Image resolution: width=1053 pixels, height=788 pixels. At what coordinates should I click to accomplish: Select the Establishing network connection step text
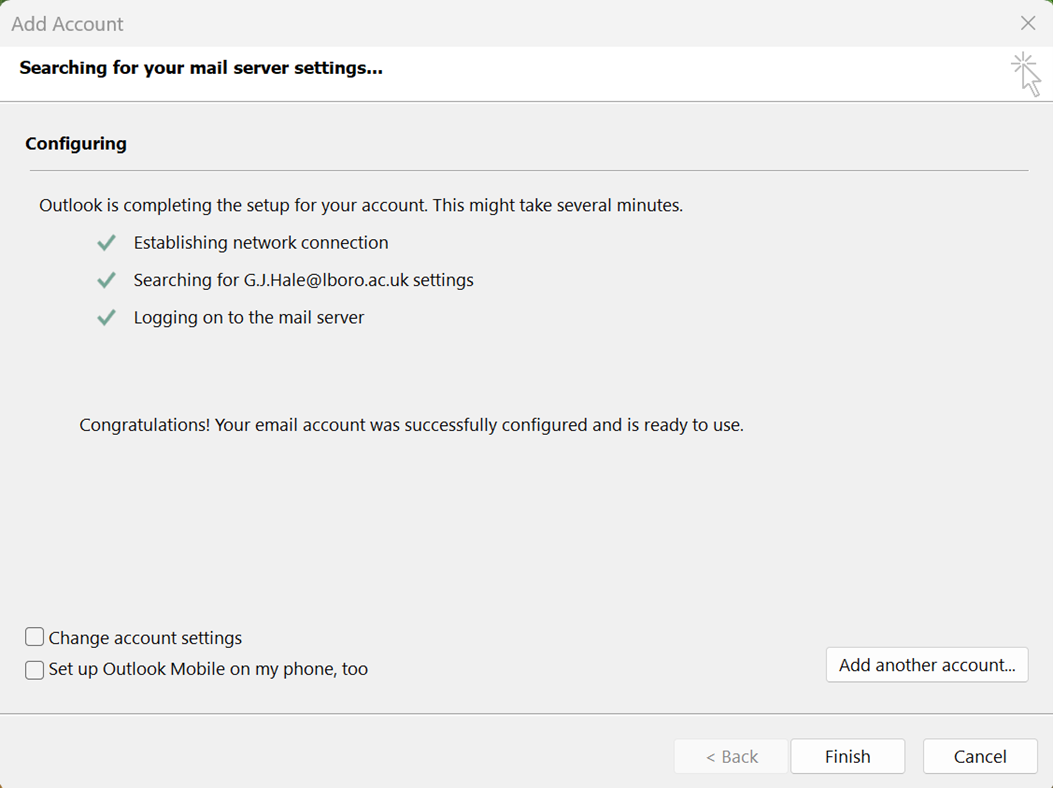point(260,243)
